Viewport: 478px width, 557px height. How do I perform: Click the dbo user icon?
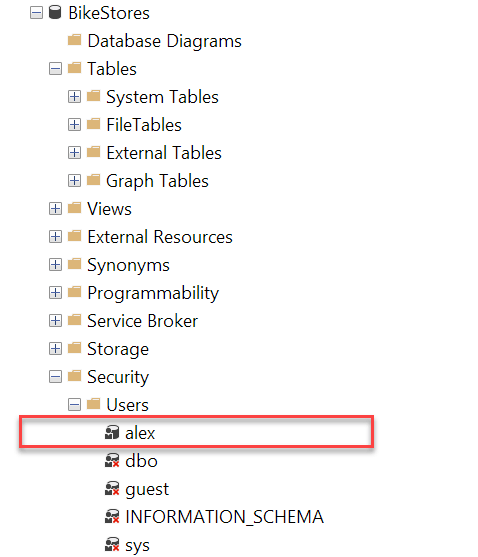pyautogui.click(x=112, y=460)
